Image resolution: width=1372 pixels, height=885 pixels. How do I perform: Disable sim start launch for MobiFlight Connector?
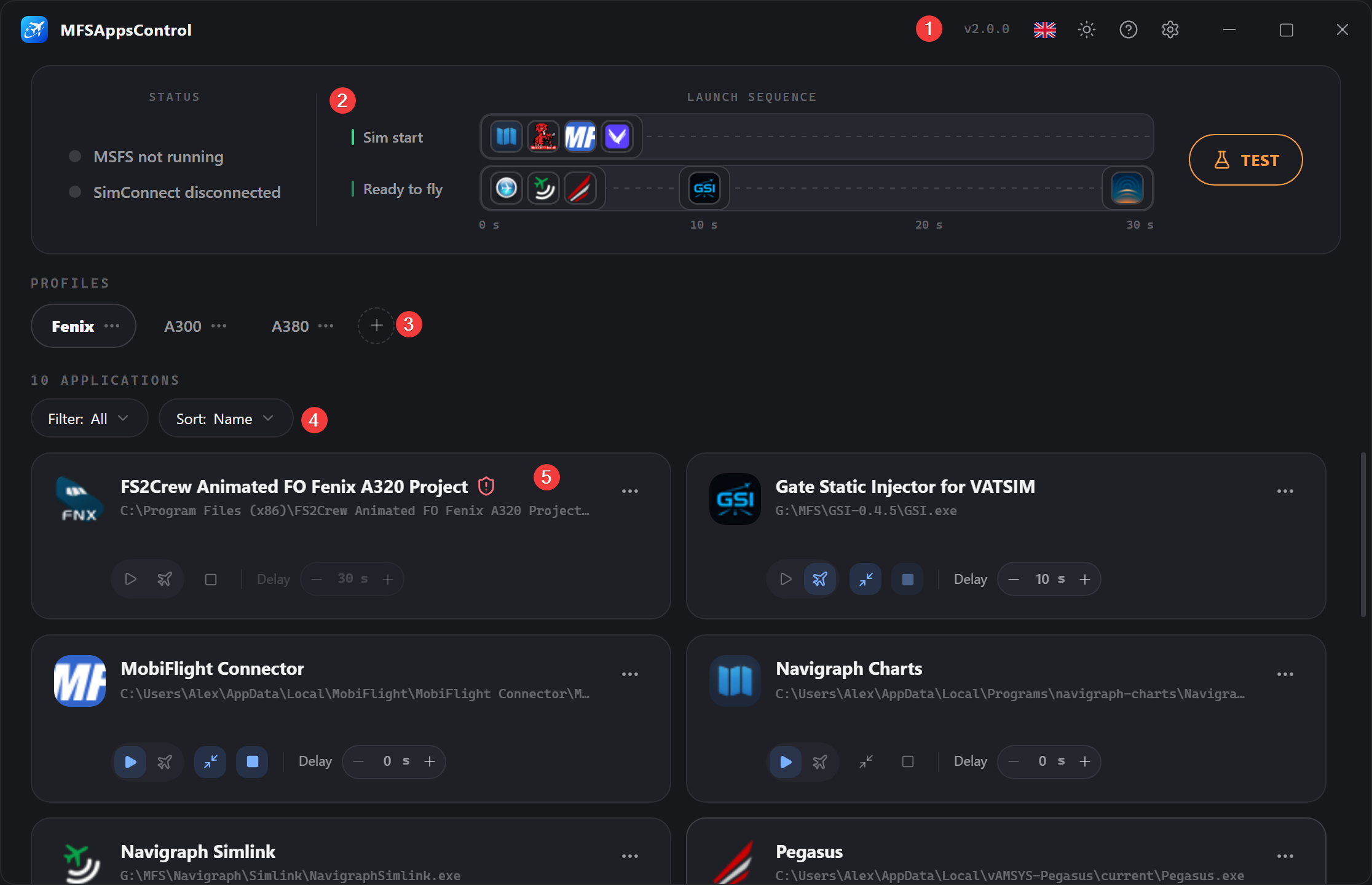pyautogui.click(x=130, y=762)
